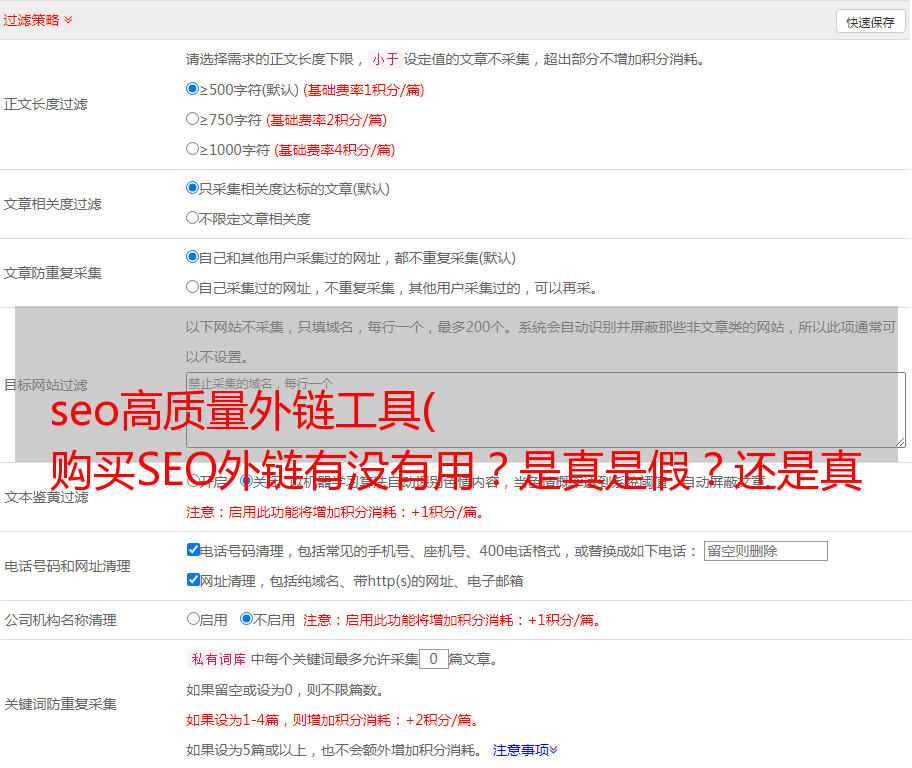Viewport: 912px width, 768px height.
Task: Expand the 注意事项 notes link
Action: point(525,750)
